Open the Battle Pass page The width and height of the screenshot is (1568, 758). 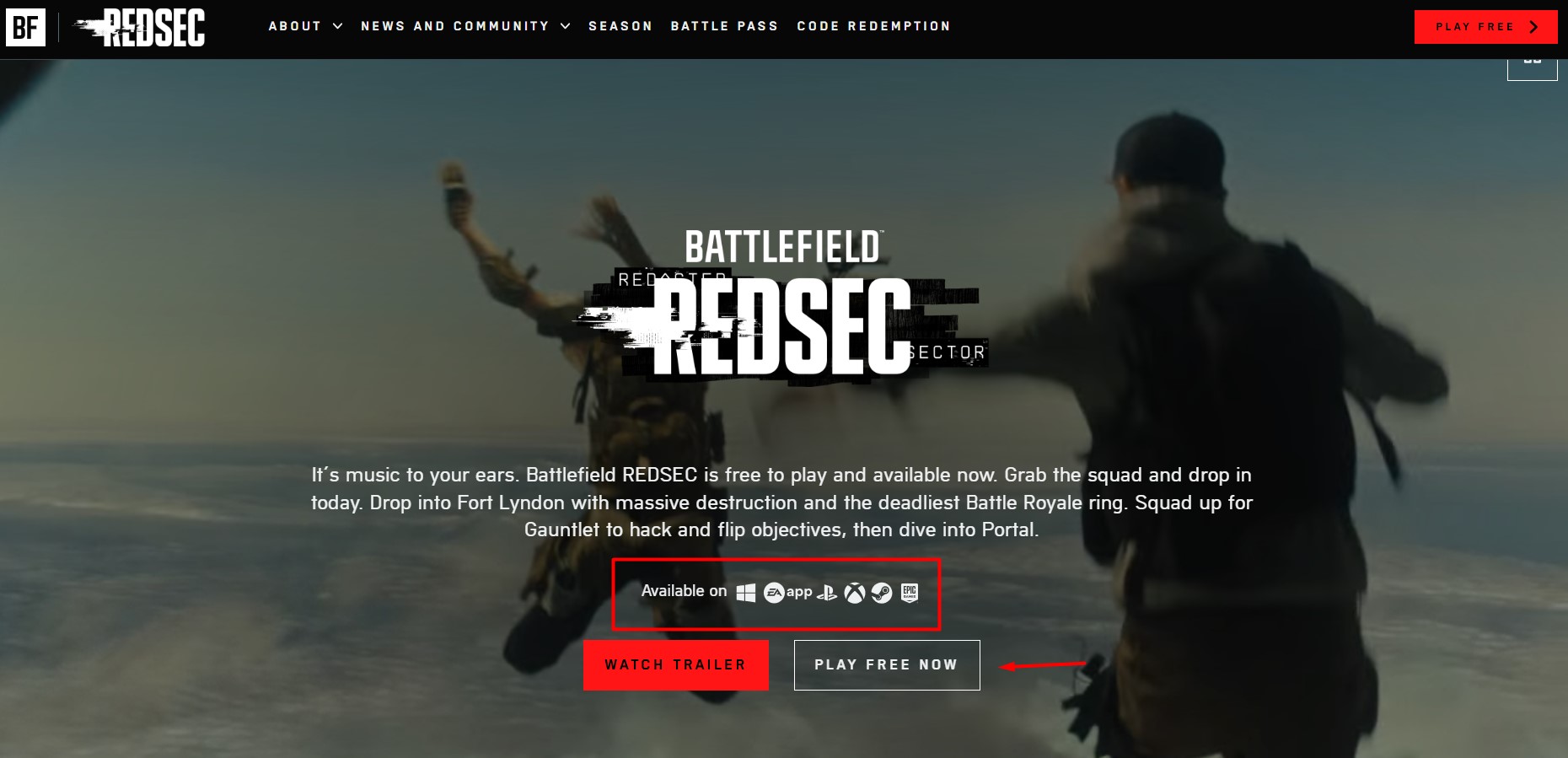tap(724, 26)
